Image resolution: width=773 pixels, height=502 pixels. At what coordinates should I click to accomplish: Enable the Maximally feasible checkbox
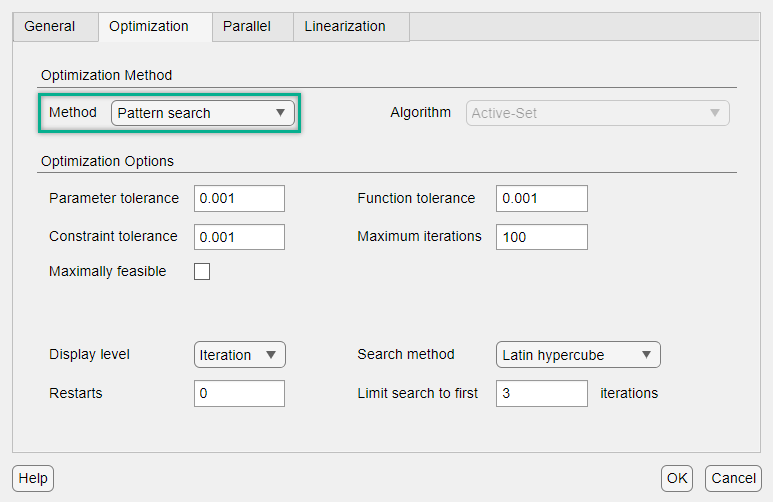202,271
